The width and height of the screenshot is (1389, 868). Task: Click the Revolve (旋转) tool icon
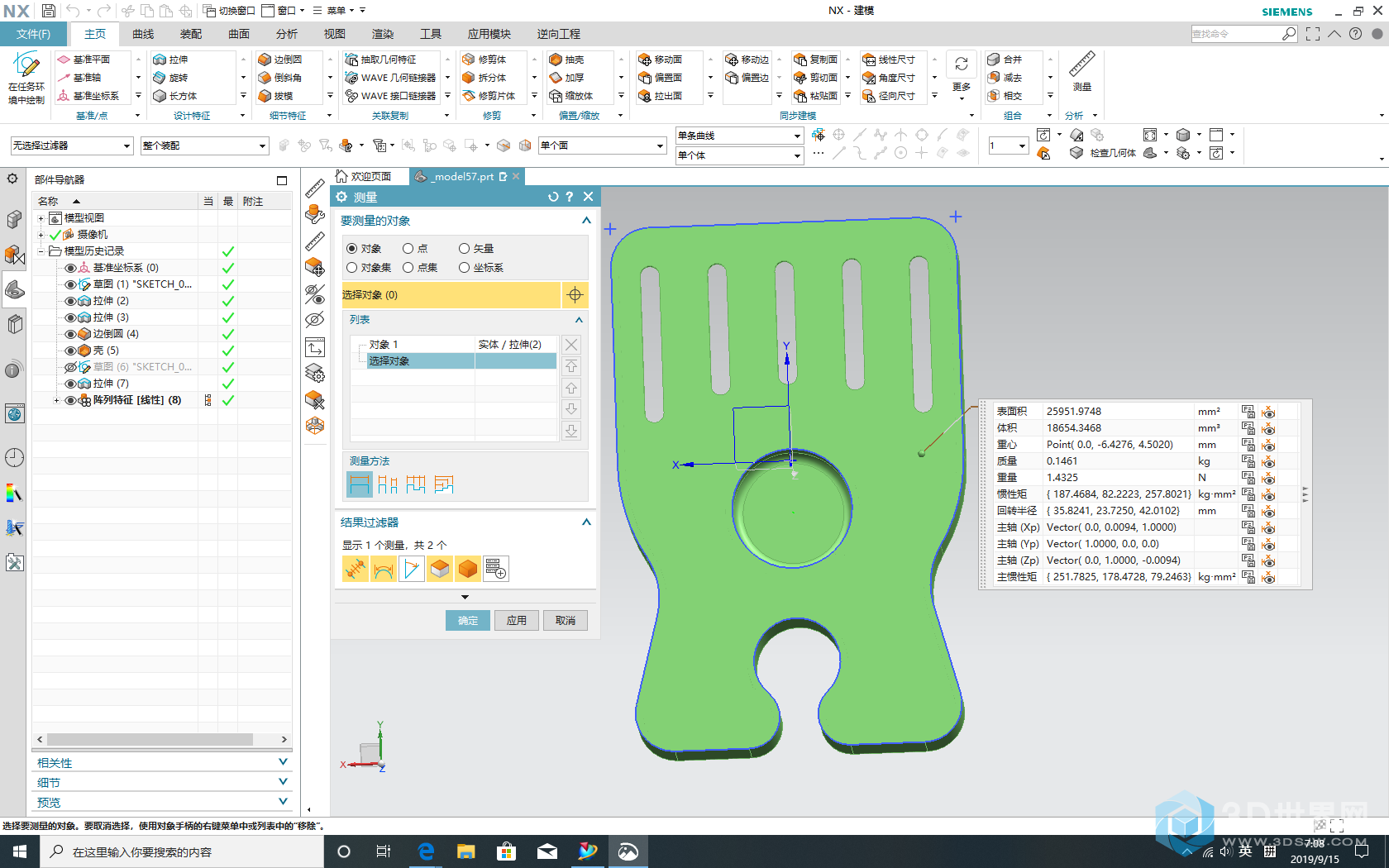160,78
